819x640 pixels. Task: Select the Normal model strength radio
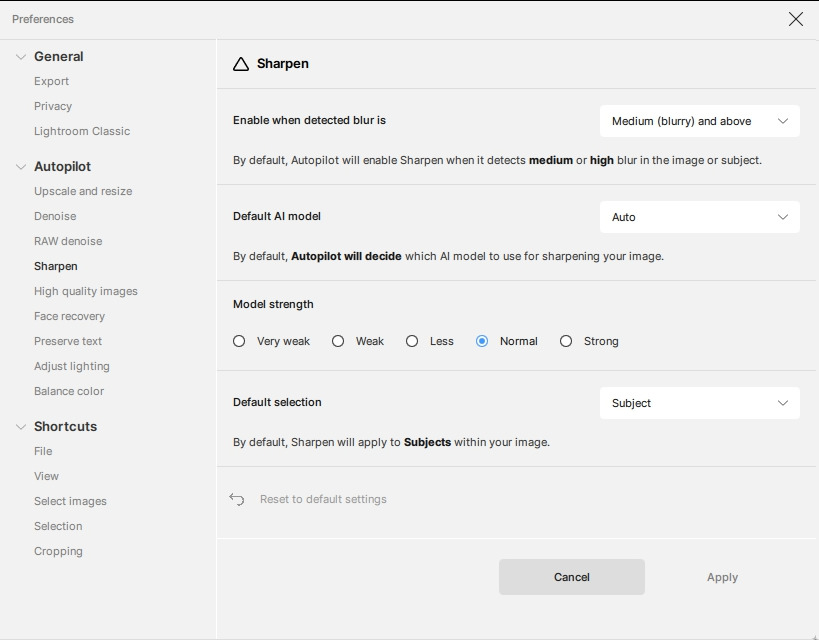point(482,341)
